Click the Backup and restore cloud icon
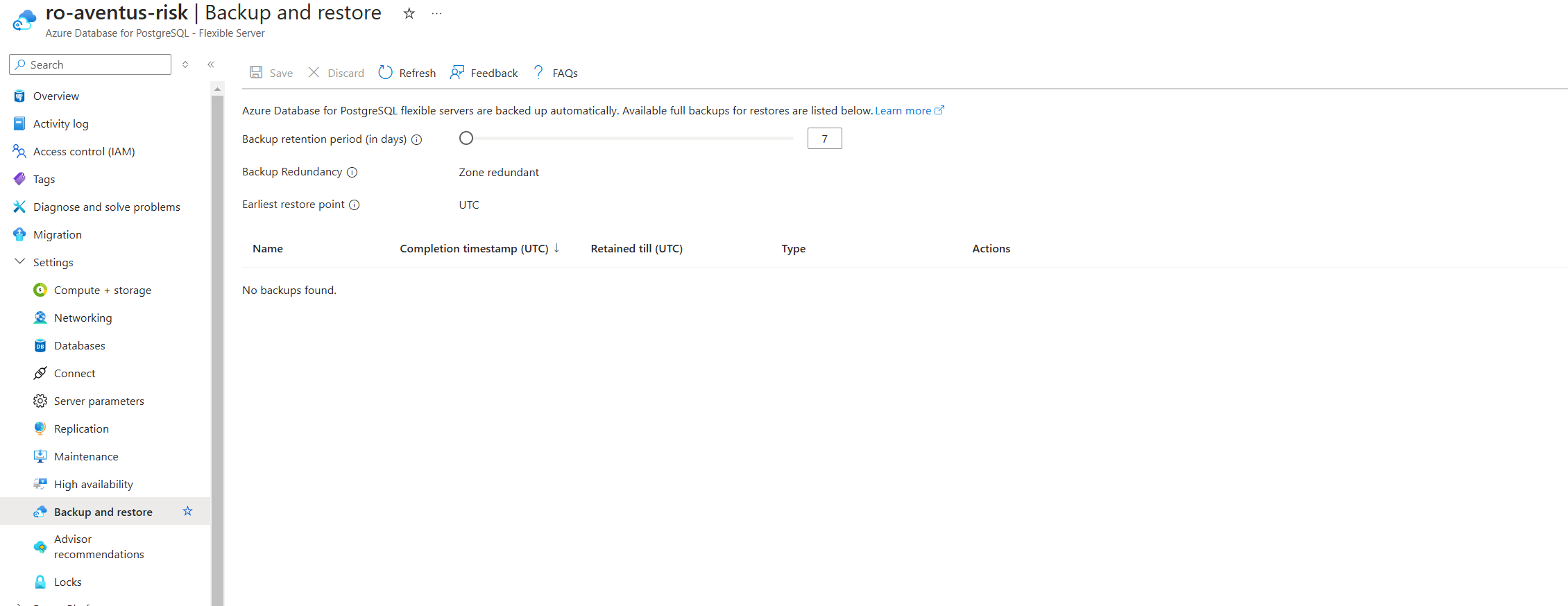 [x=40, y=512]
